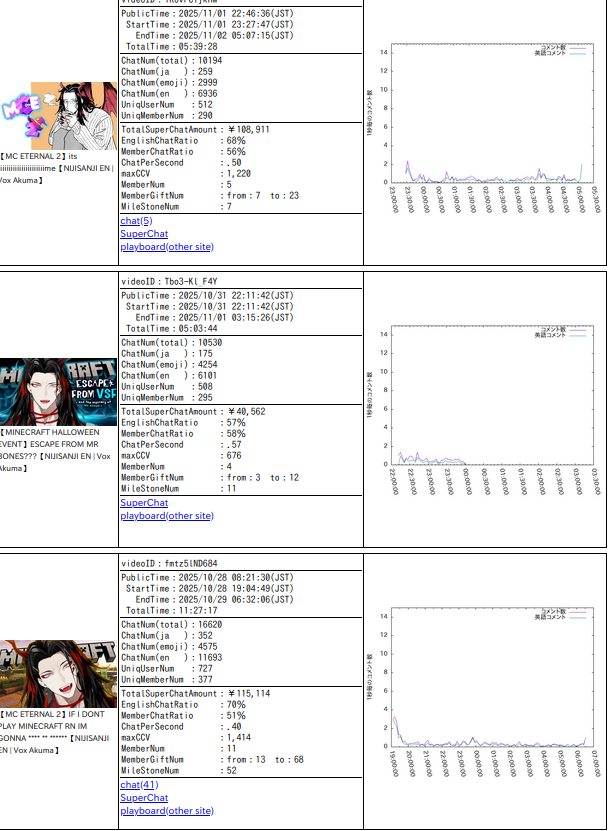Click ChatNum(total) 10530 row
The image size is (608, 831).
[x=172, y=342]
